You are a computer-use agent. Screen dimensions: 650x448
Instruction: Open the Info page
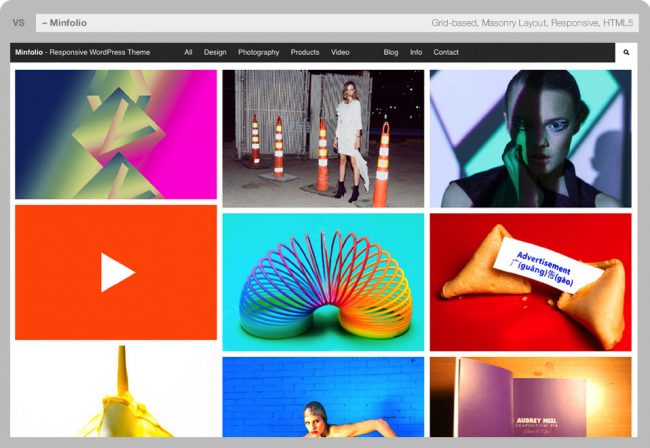416,52
